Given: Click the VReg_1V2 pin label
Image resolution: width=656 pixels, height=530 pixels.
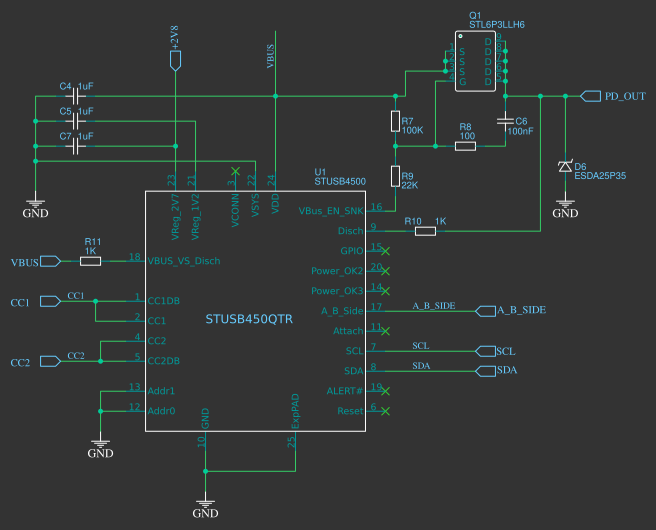Looking at the screenshot, I should pyautogui.click(x=195, y=217).
